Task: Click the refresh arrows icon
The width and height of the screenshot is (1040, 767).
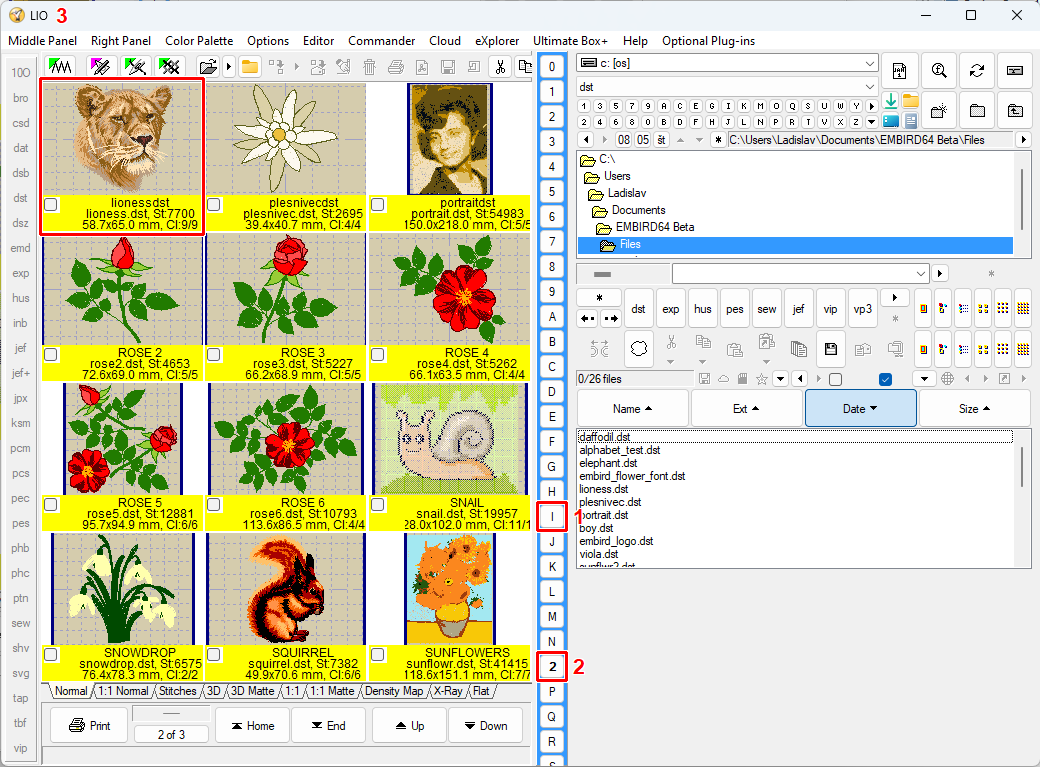Action: pos(976,71)
